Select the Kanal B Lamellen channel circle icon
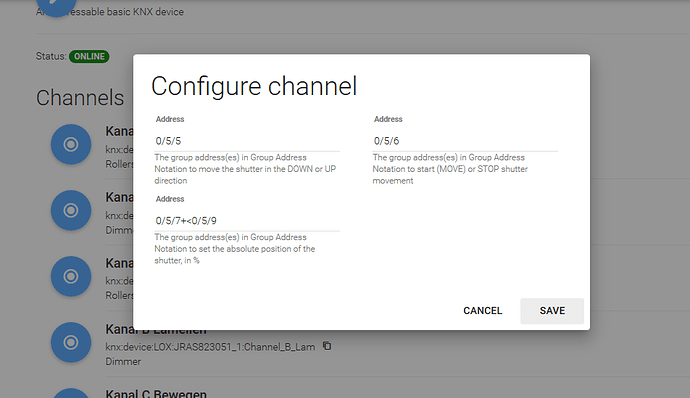The height and width of the screenshot is (398, 690). (71, 342)
